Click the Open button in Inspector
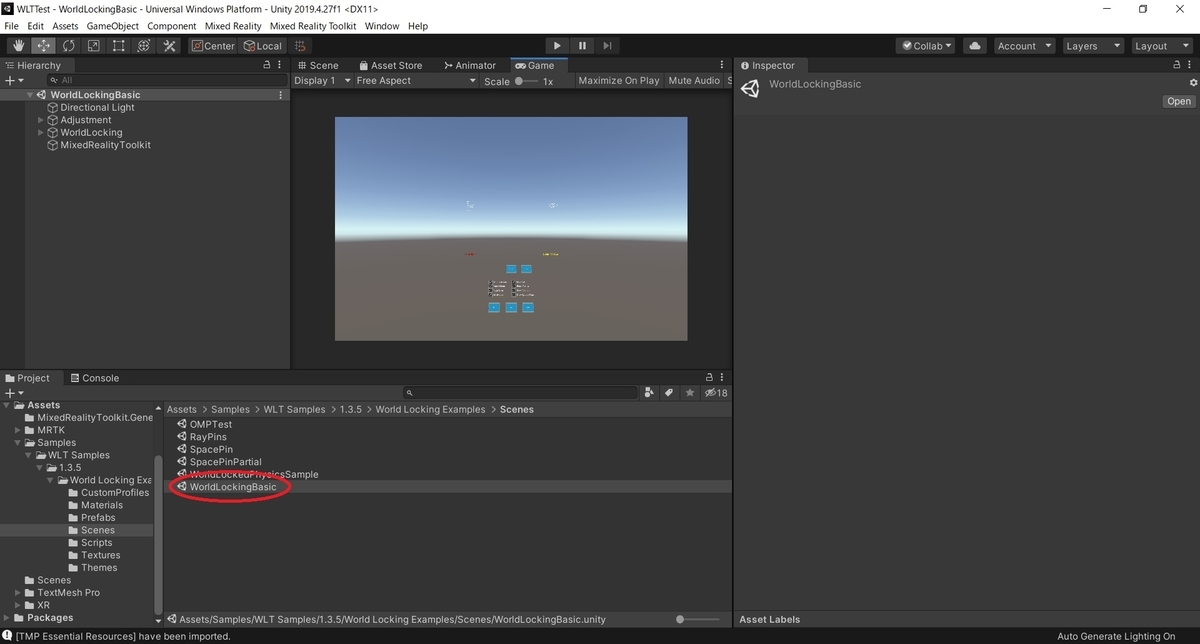Screen dimensions: 1200x644 [1179, 101]
